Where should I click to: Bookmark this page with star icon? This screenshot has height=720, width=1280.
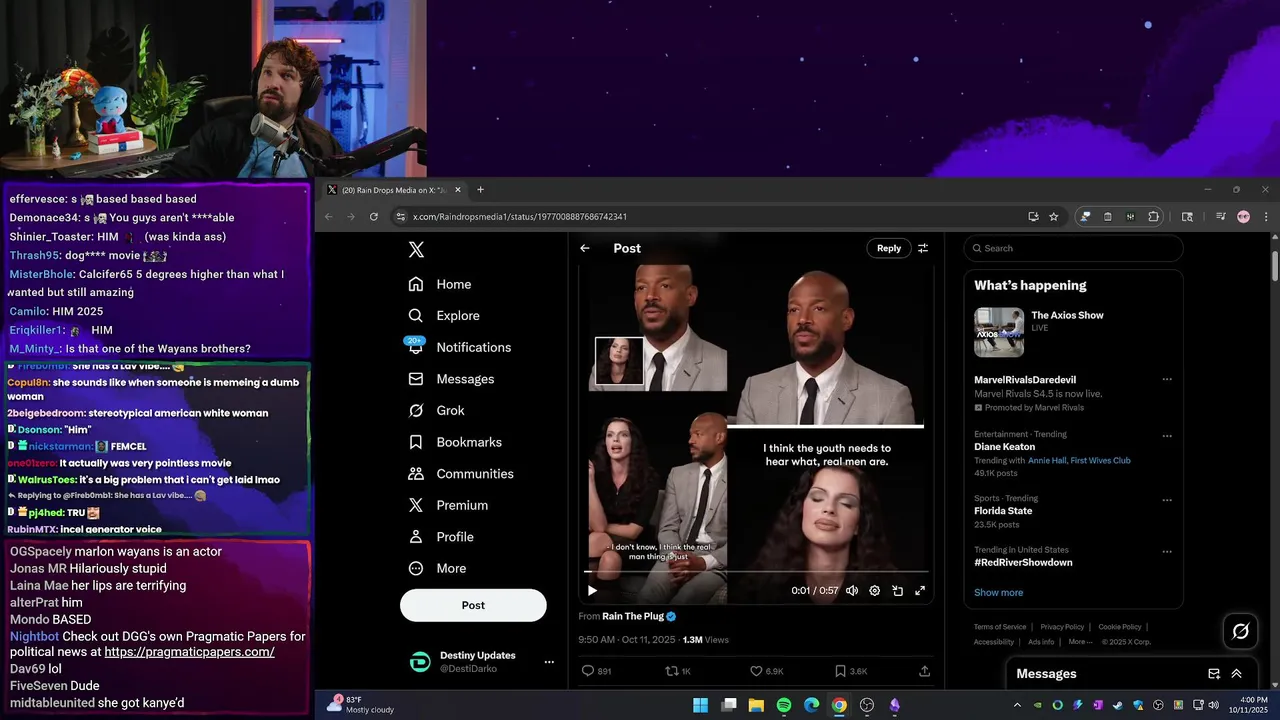point(1054,216)
